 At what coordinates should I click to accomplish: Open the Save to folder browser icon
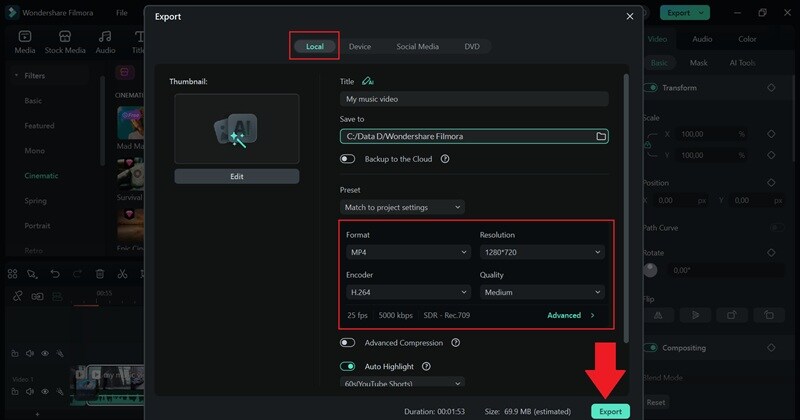coord(601,136)
